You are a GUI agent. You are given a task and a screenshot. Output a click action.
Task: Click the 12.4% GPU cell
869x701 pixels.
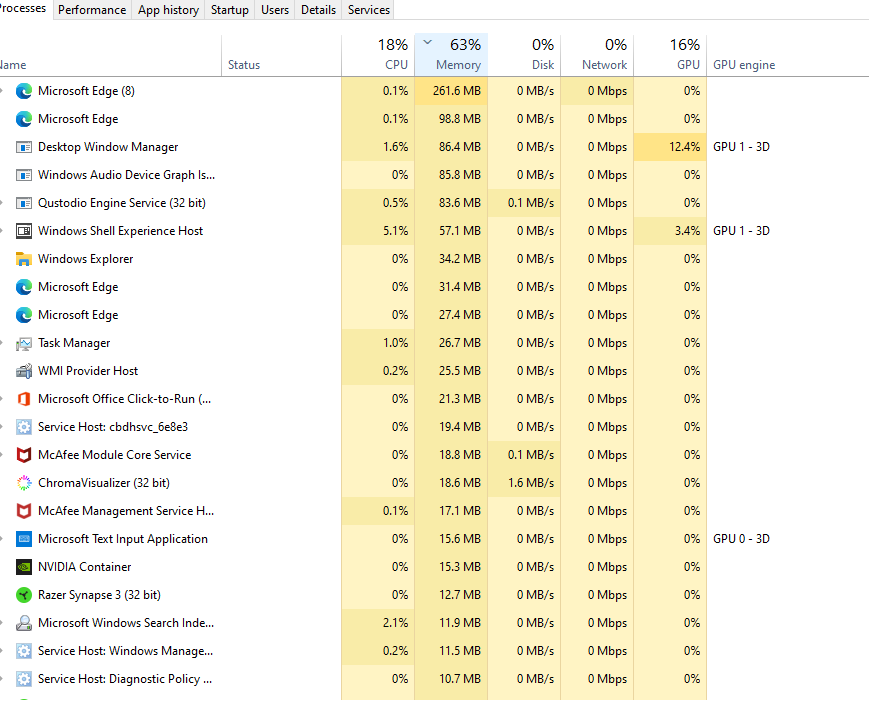(670, 147)
